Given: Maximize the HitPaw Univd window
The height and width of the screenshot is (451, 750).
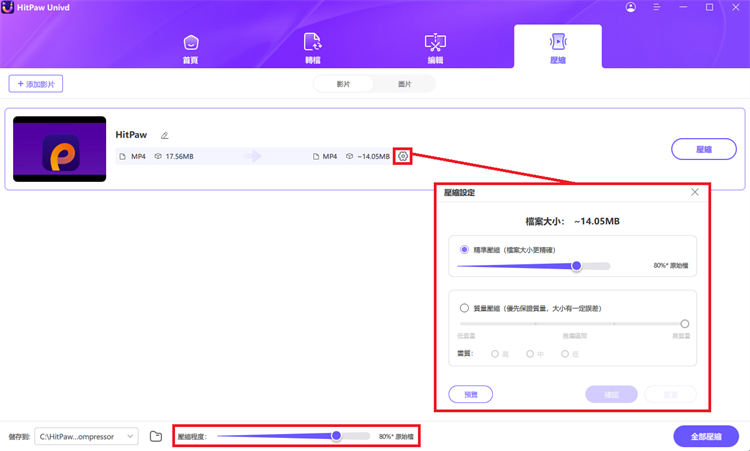Looking at the screenshot, I should pyautogui.click(x=709, y=7).
